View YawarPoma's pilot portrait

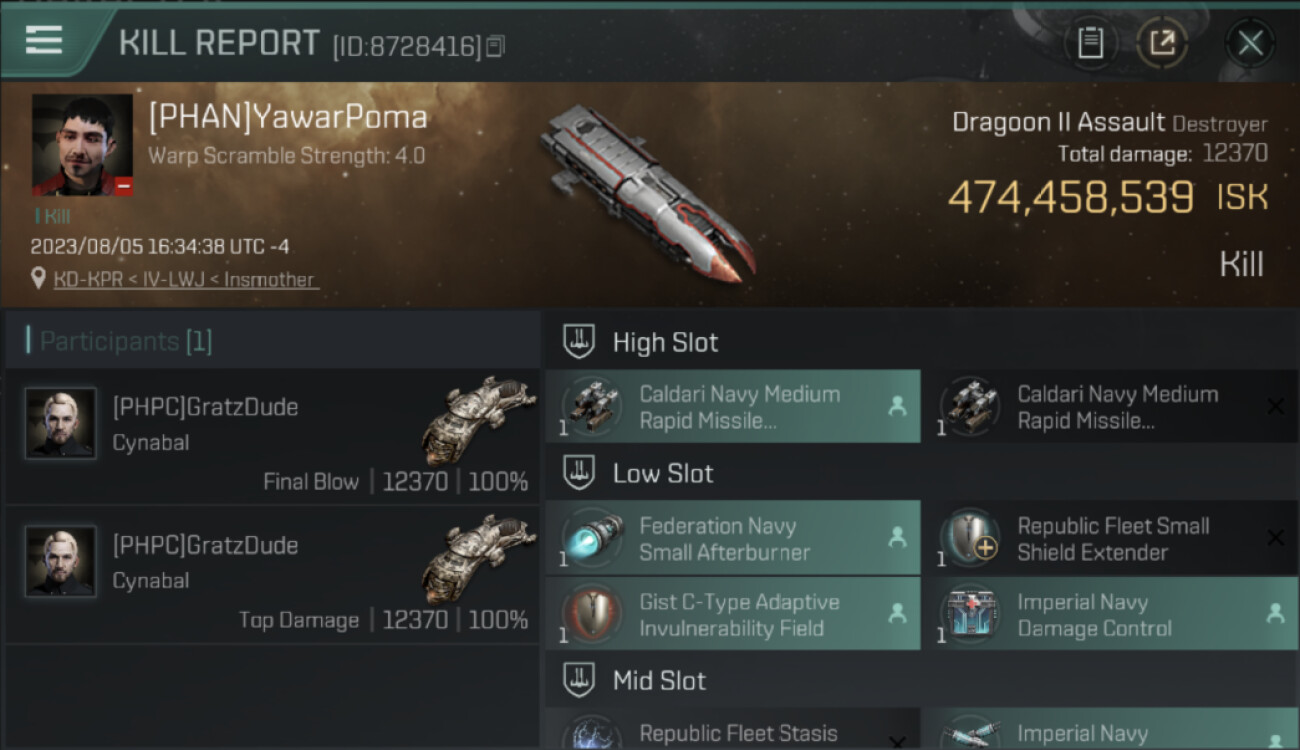(x=82, y=145)
